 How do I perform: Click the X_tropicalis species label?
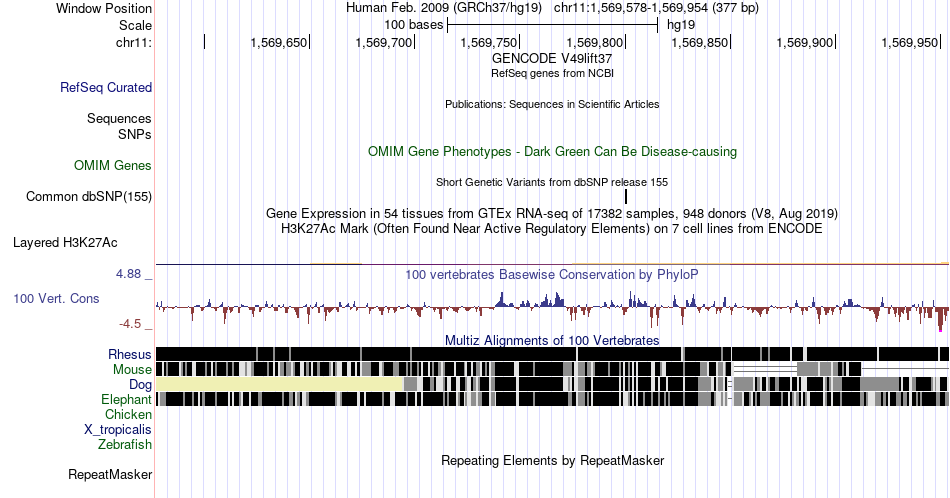click(x=118, y=430)
